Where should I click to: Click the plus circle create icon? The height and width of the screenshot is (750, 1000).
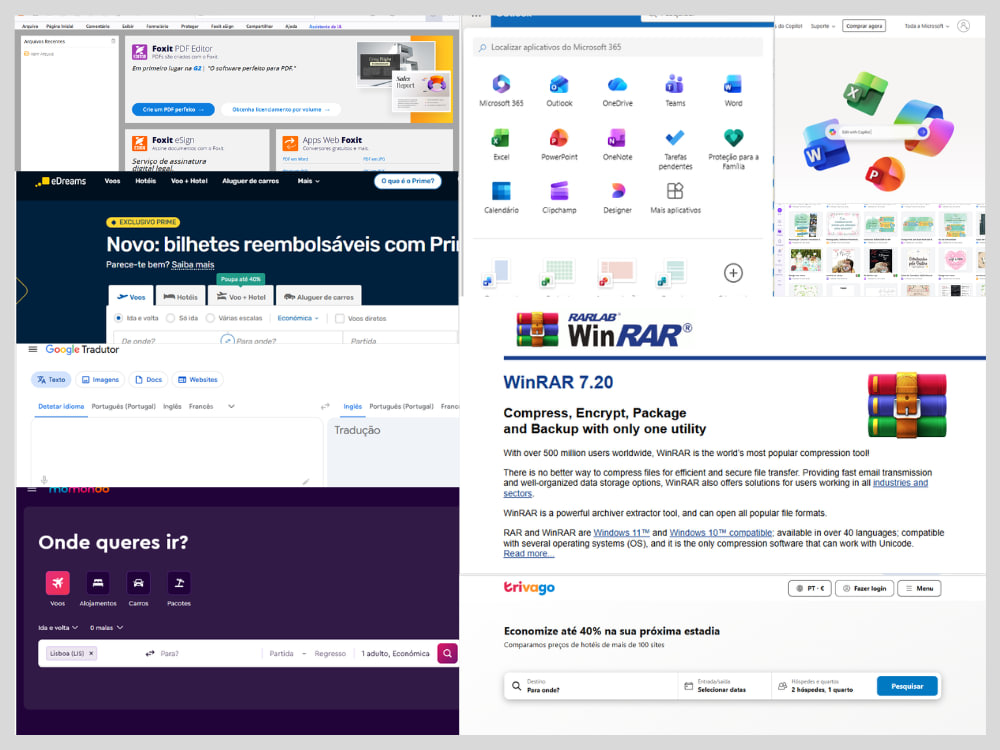pos(733,273)
